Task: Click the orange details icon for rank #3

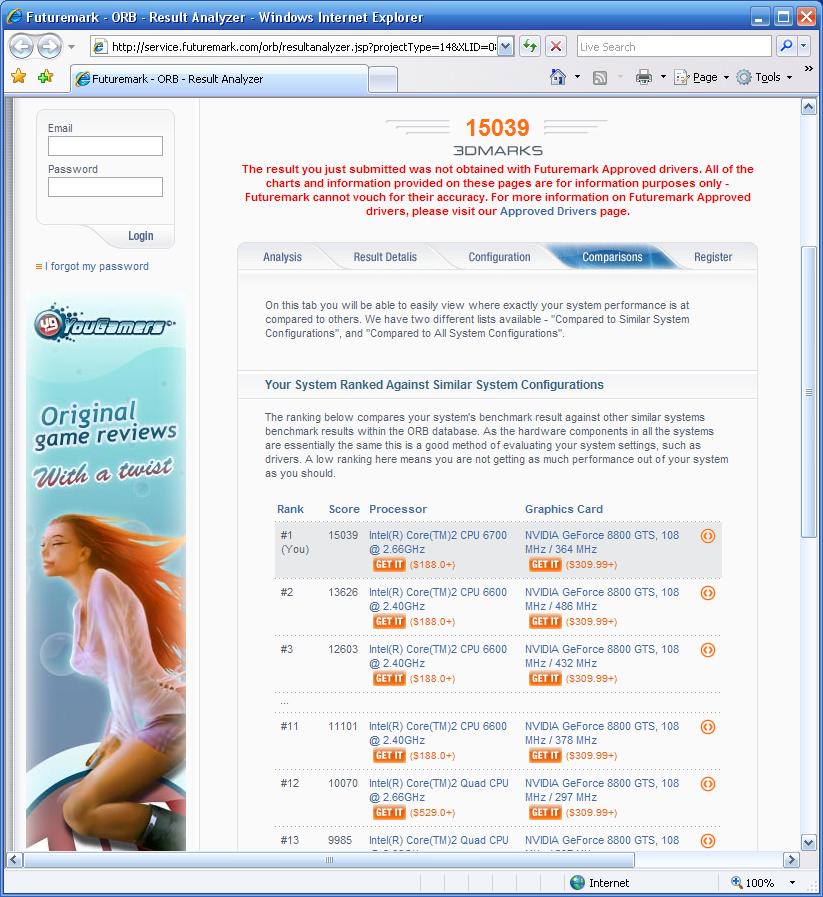Action: [x=707, y=650]
